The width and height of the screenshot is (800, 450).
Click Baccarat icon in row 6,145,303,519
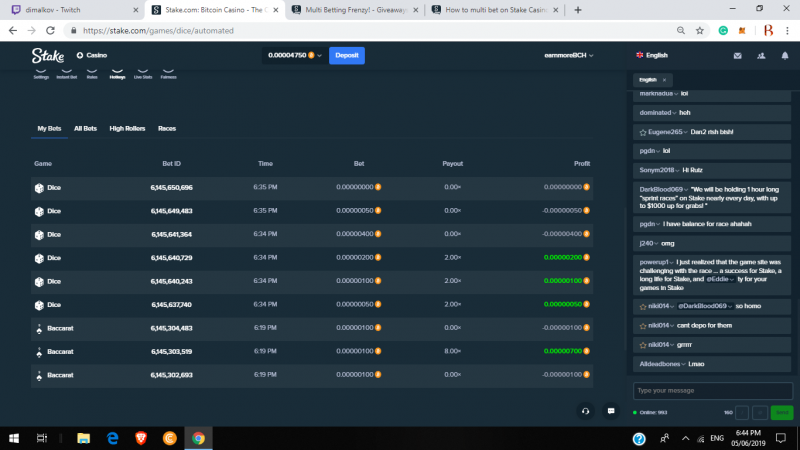(39, 352)
